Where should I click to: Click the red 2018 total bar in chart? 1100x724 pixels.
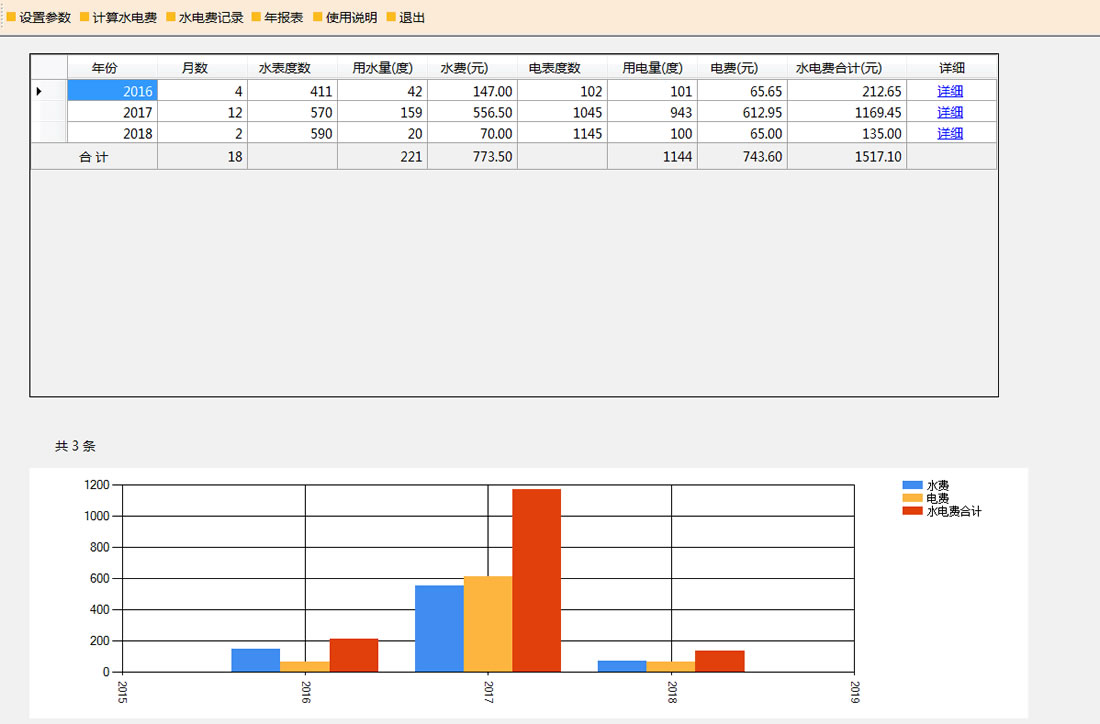(x=720, y=662)
